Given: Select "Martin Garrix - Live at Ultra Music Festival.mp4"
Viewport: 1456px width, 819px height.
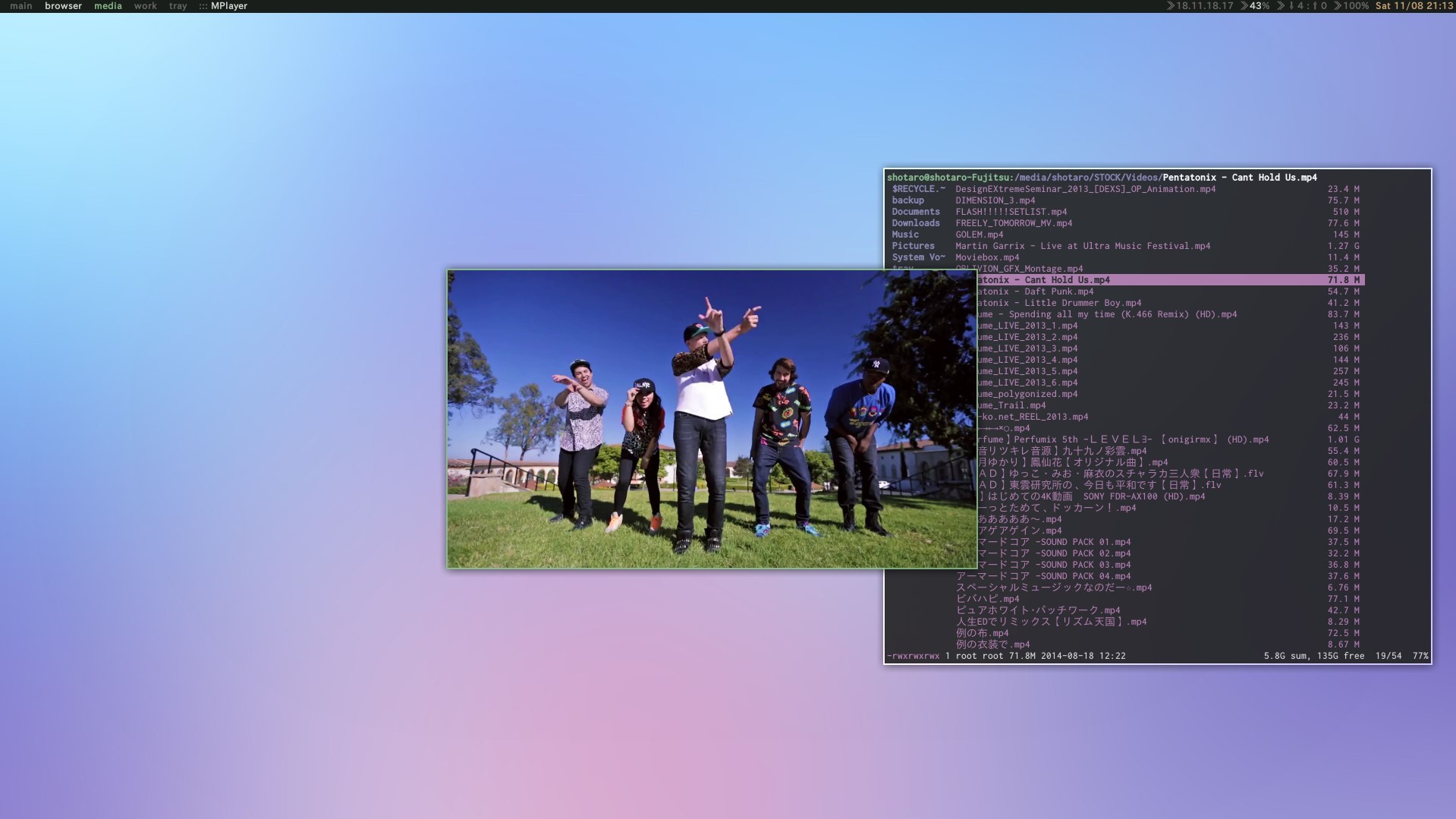Looking at the screenshot, I should 1083,246.
